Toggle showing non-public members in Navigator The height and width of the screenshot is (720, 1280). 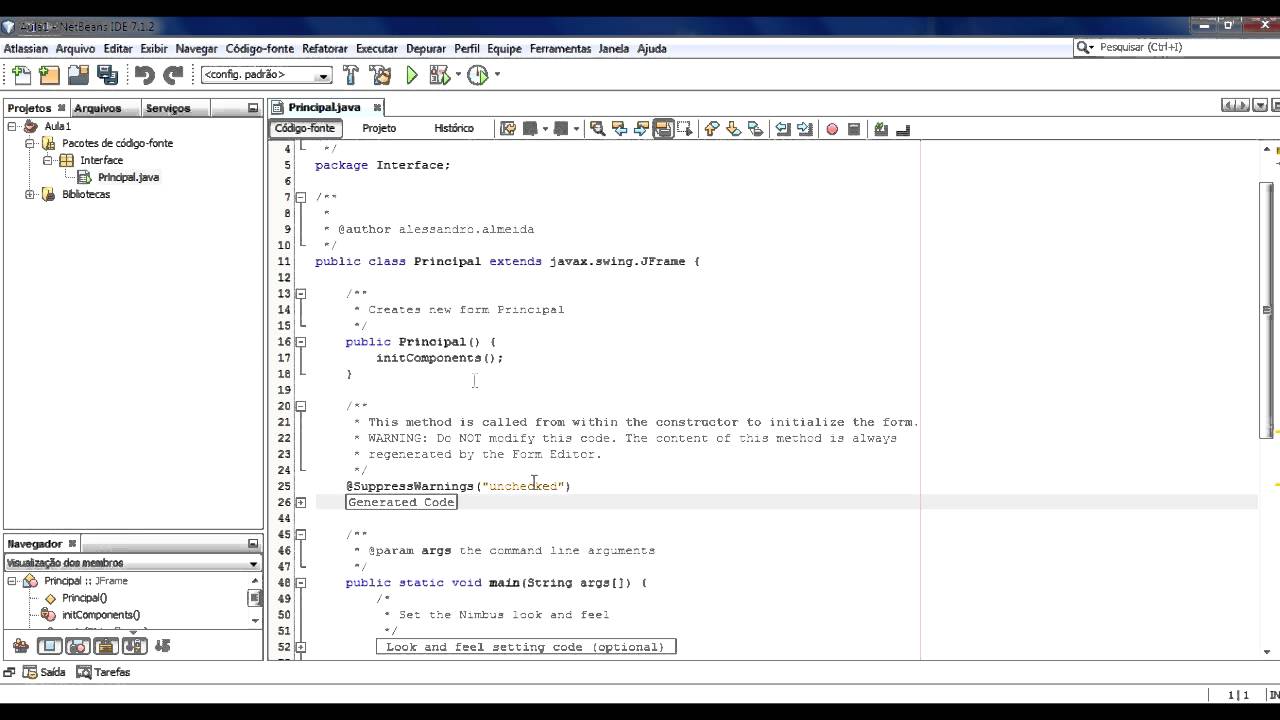pos(133,645)
